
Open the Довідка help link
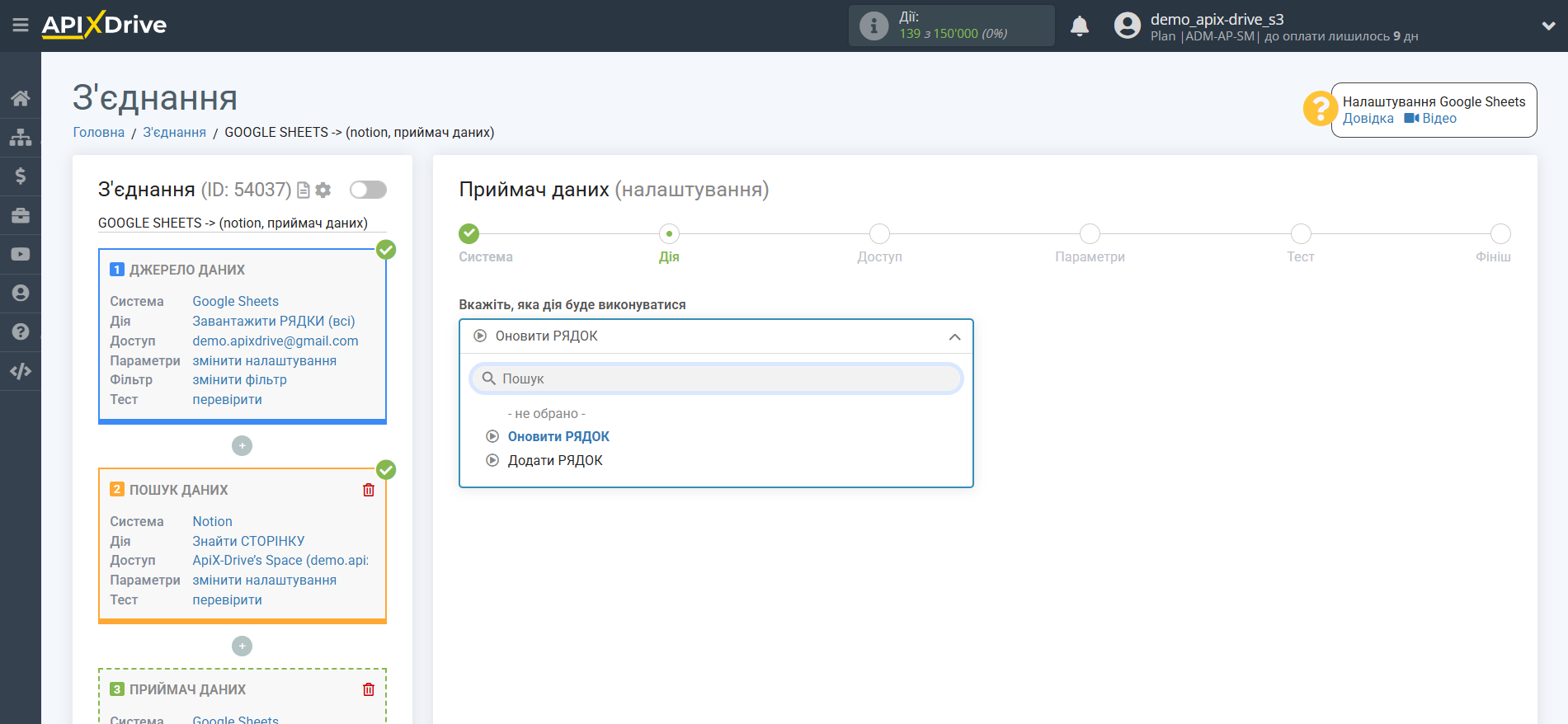pyautogui.click(x=1368, y=119)
